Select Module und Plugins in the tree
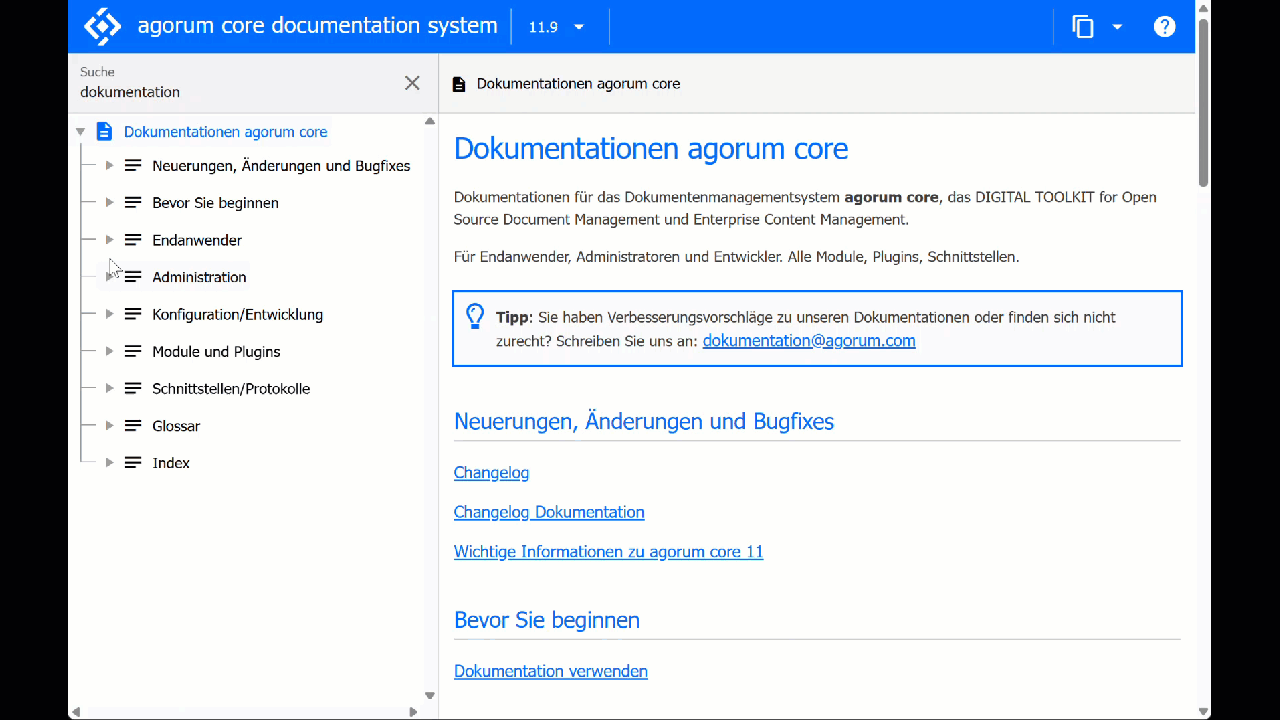 (x=216, y=352)
